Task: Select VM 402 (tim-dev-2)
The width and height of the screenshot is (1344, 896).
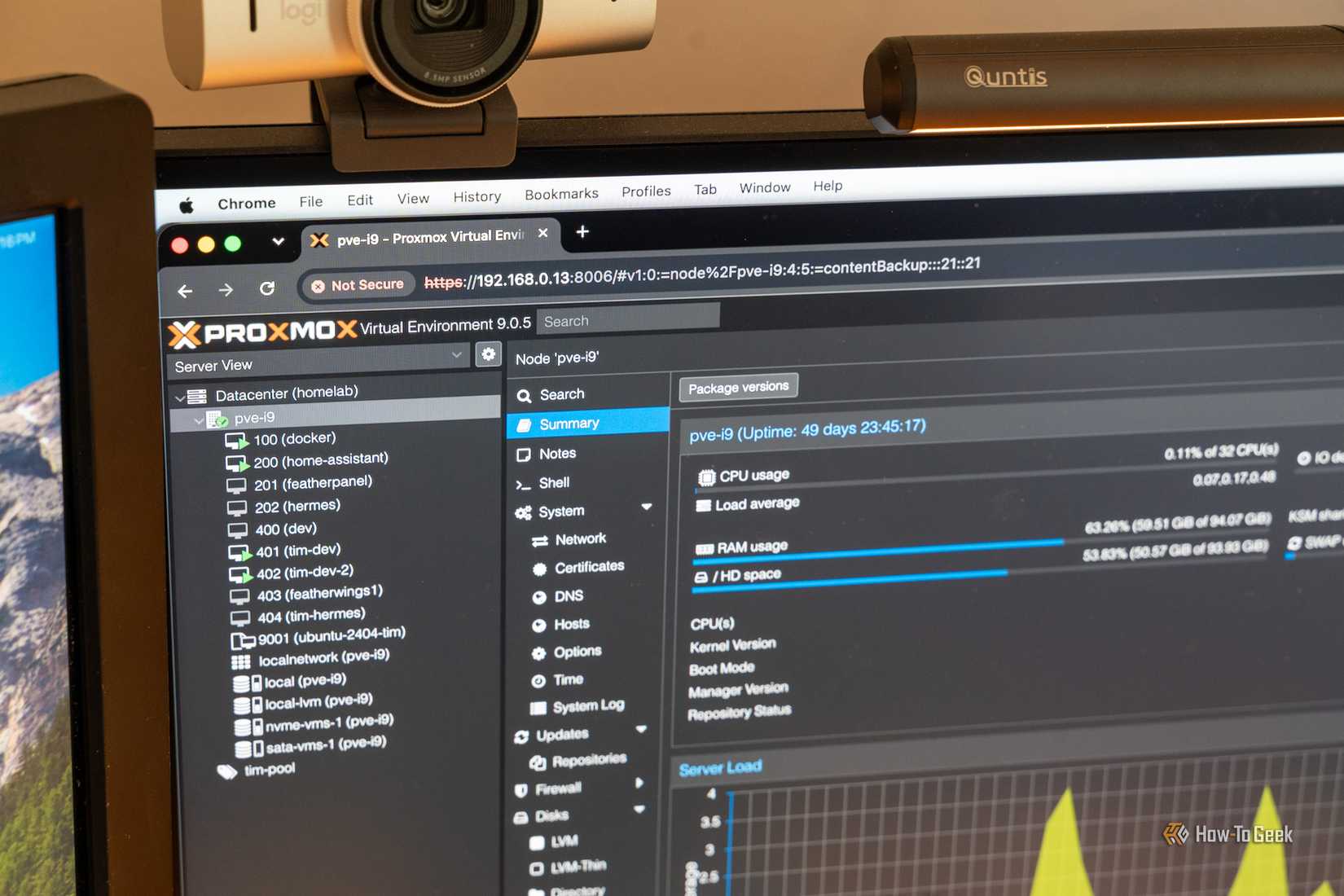Action: (291, 573)
